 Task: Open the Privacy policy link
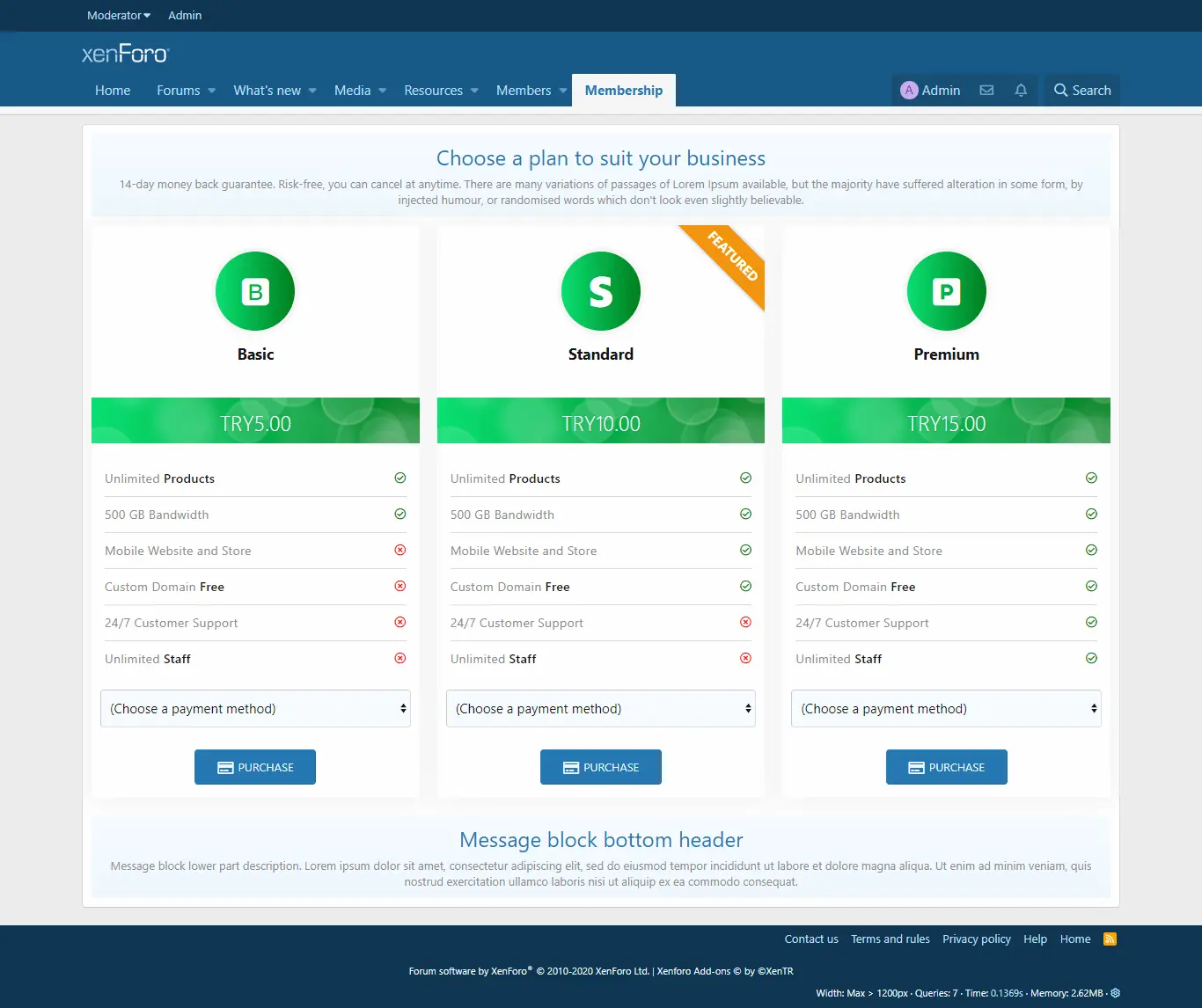click(976, 939)
